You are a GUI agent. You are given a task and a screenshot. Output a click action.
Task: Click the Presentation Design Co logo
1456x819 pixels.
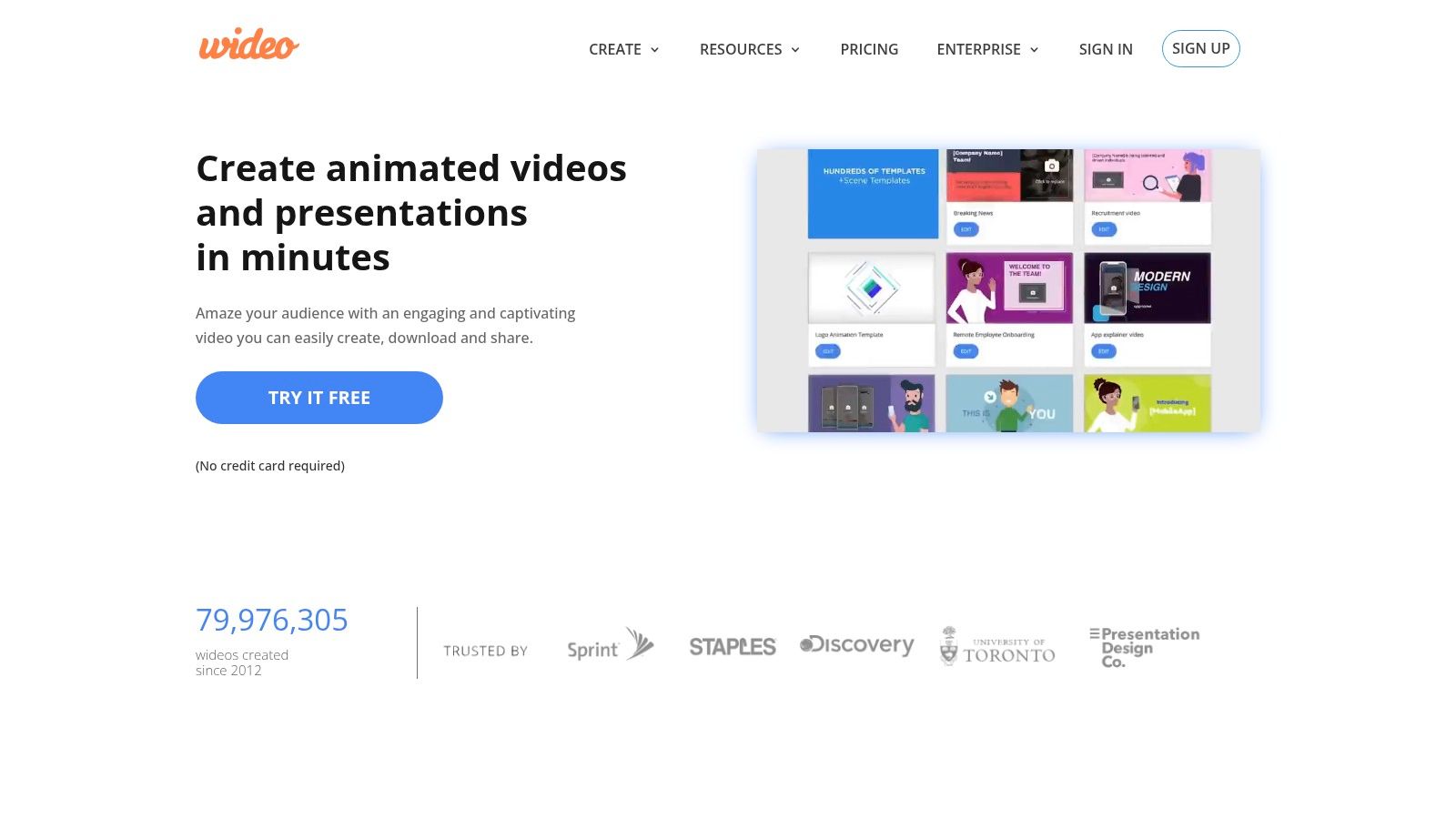pos(1144,646)
